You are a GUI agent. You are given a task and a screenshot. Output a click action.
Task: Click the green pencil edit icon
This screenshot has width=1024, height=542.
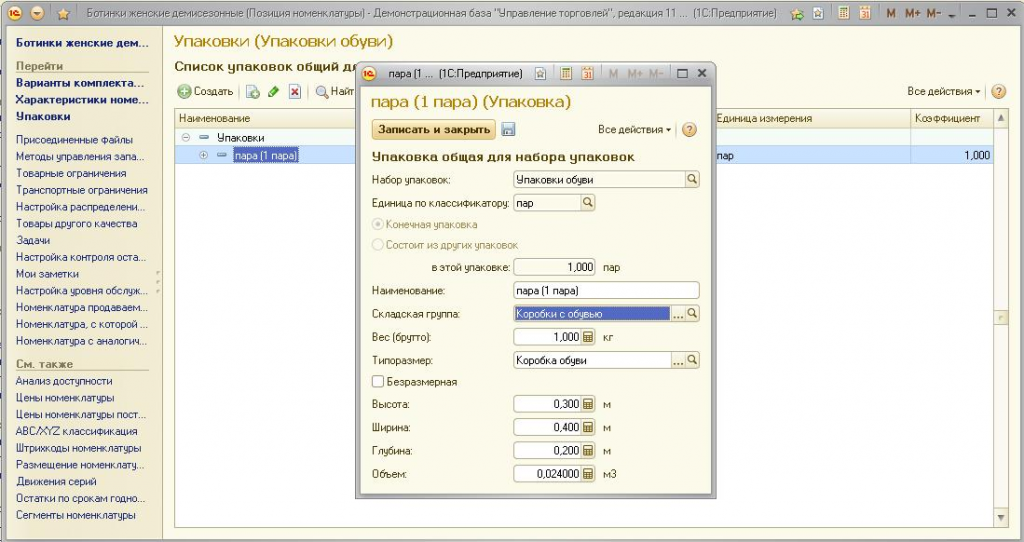coord(274,92)
